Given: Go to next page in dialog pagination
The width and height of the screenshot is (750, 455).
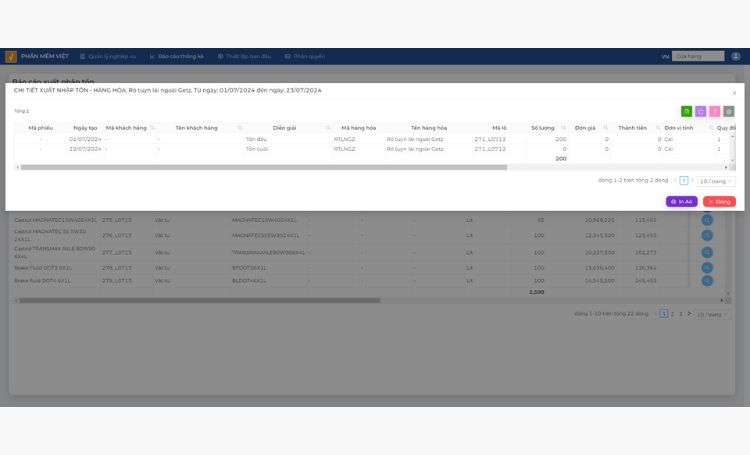Looking at the screenshot, I should [692, 180].
